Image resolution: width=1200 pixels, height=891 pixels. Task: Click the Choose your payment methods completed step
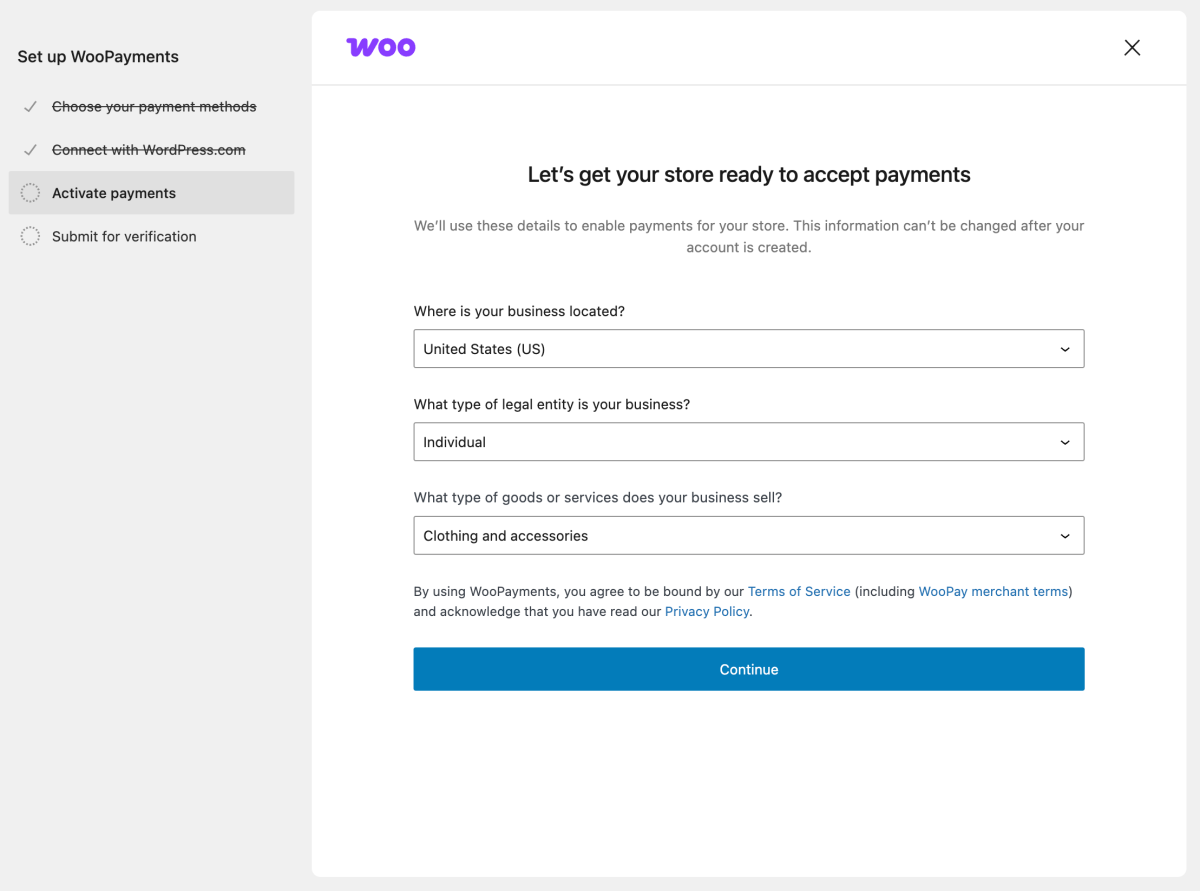(154, 106)
